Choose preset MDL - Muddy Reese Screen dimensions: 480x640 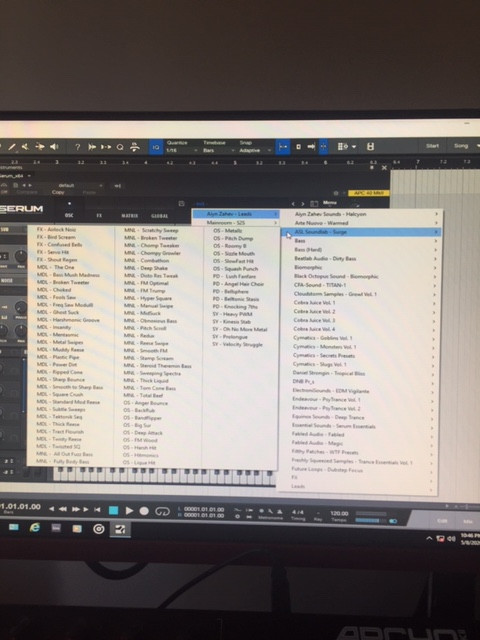click(x=60, y=350)
